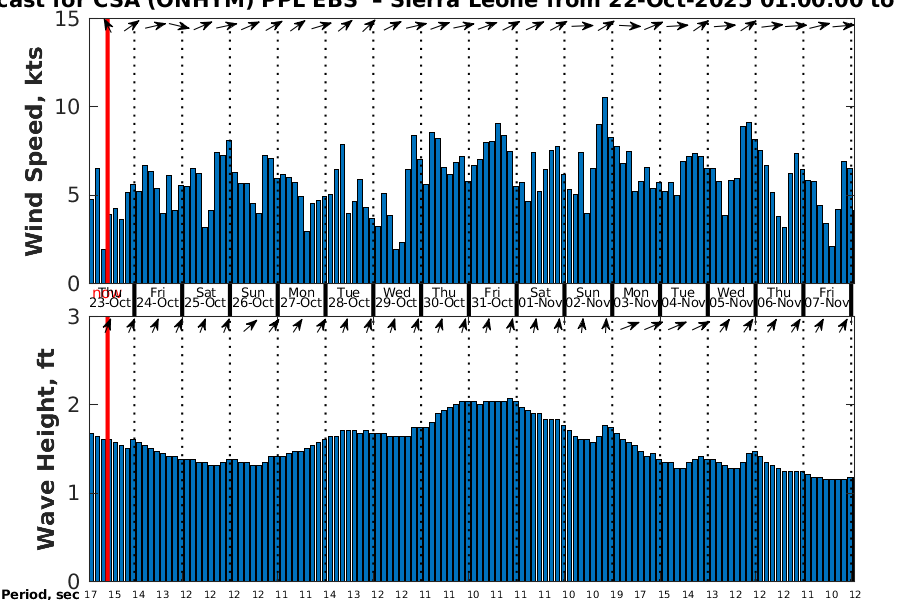The height and width of the screenshot is (600, 900).
Task: Click the red 'now' line in wave chart
Action: [x=107, y=450]
